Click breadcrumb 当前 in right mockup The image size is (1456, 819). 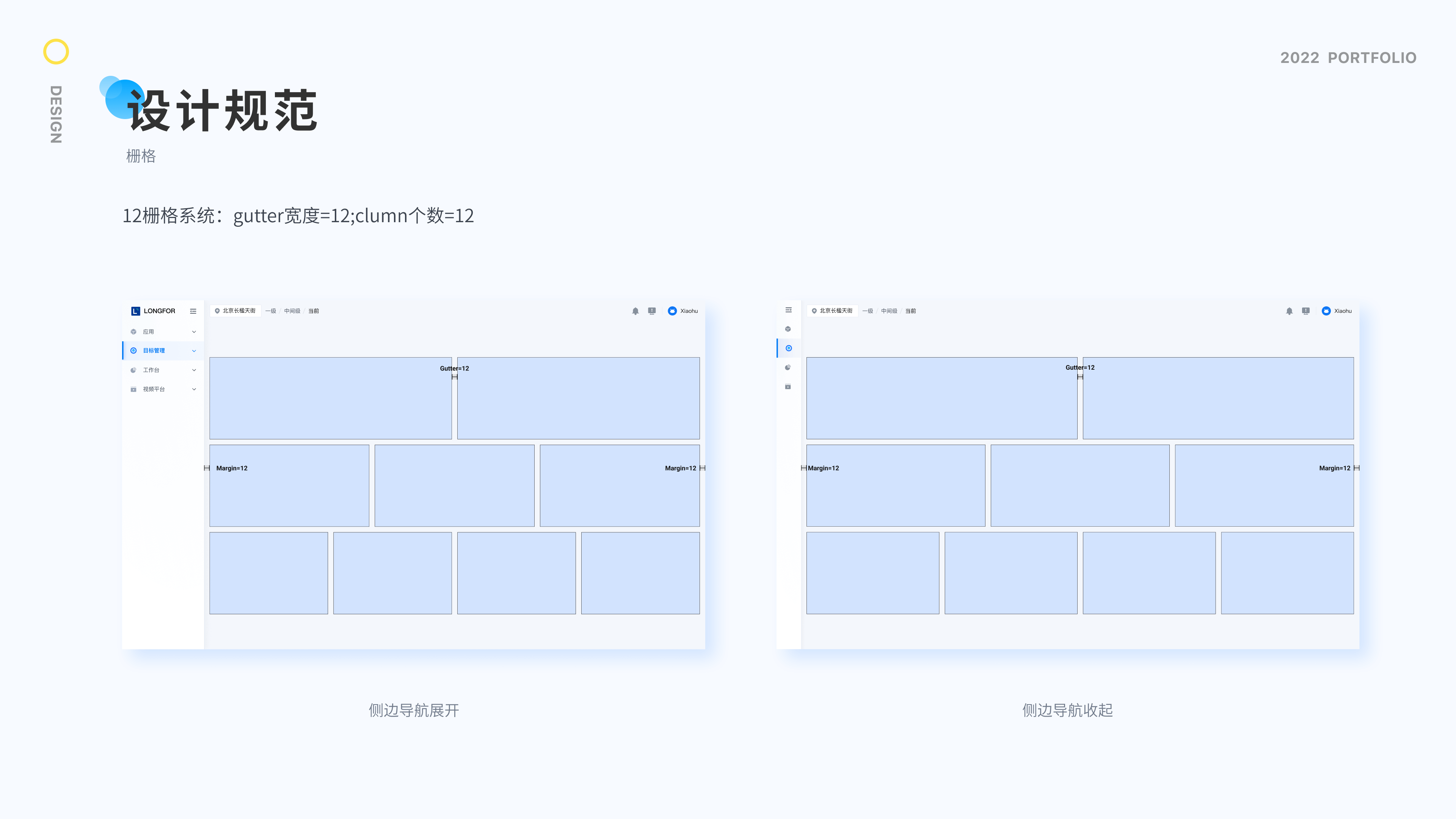pos(910,311)
